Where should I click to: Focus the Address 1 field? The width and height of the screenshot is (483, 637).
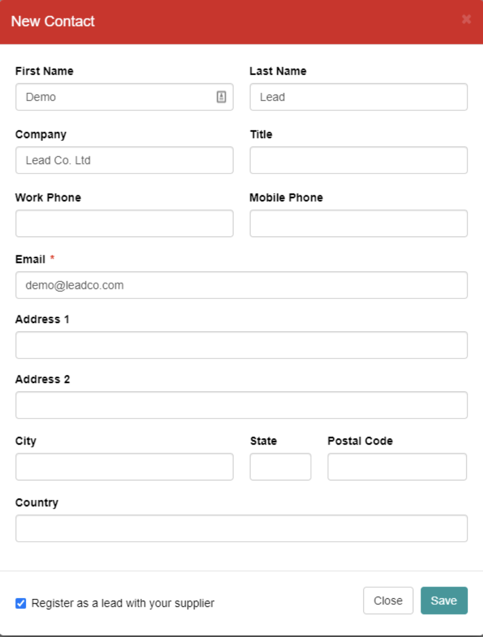click(x=241, y=345)
